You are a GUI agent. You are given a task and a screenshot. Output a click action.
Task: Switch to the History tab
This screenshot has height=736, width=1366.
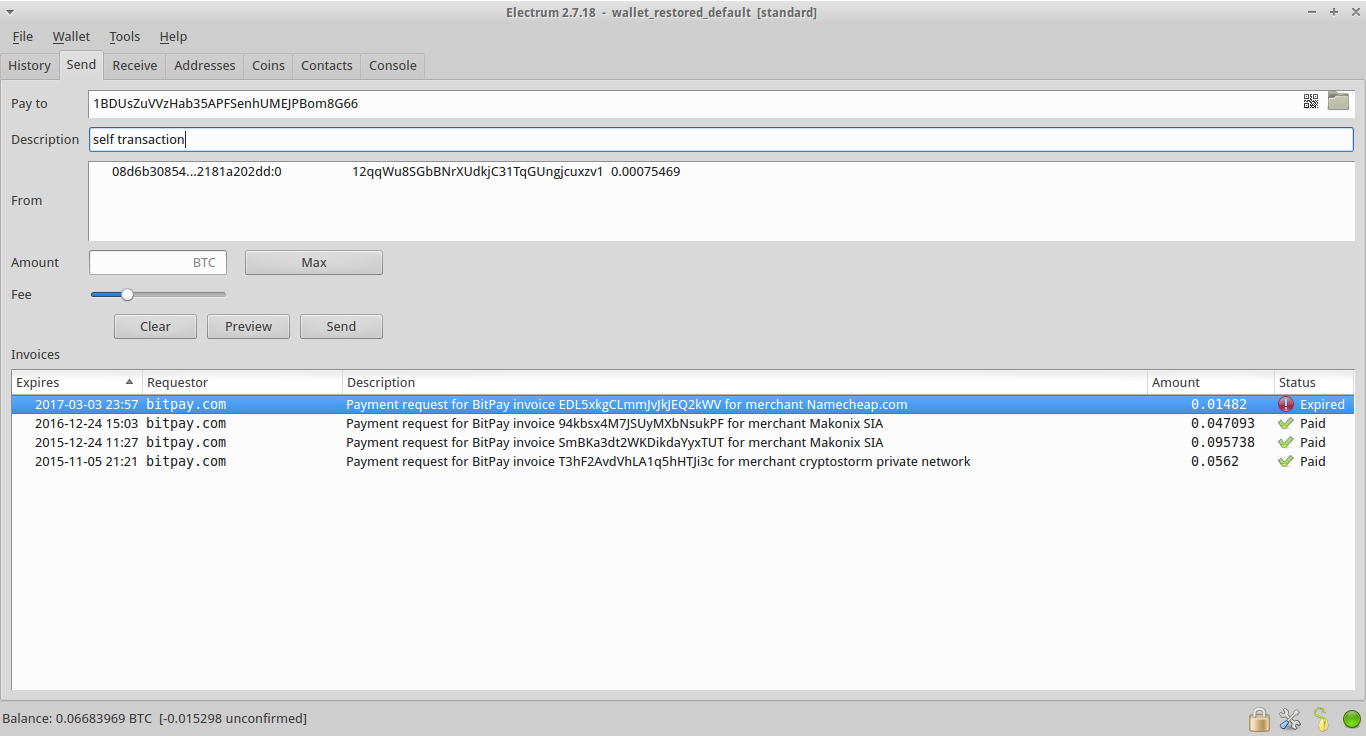click(29, 66)
